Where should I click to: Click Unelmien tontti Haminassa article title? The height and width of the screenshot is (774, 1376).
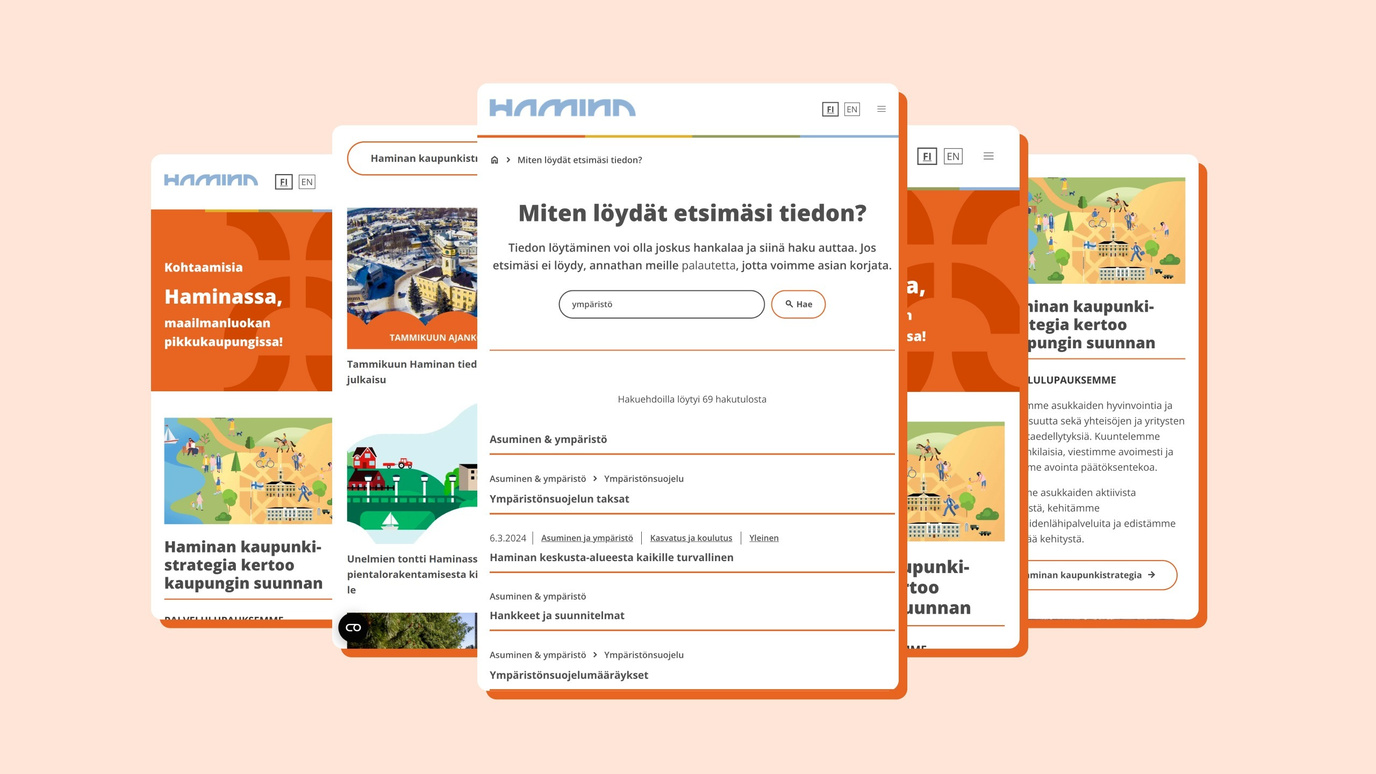click(x=412, y=574)
